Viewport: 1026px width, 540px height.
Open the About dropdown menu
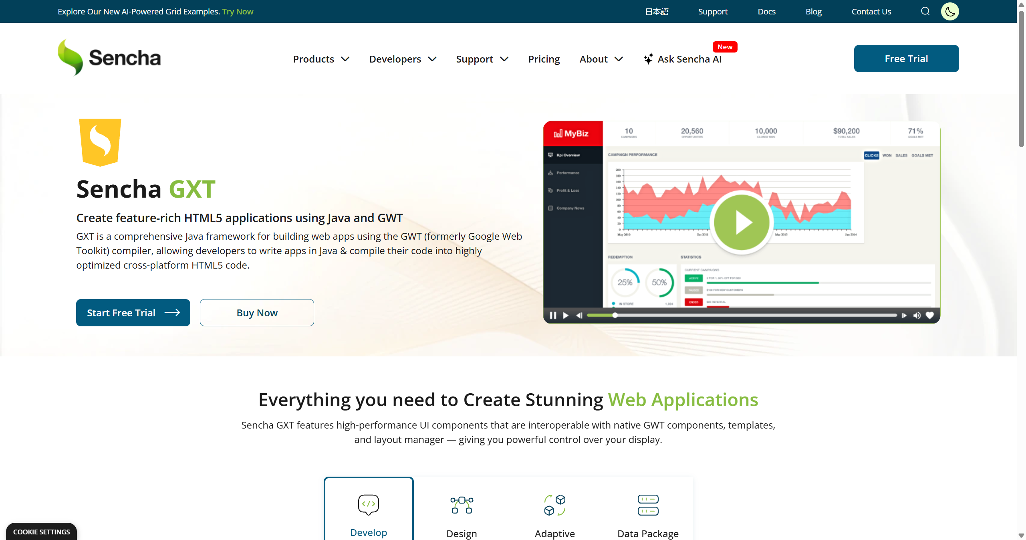click(x=601, y=59)
